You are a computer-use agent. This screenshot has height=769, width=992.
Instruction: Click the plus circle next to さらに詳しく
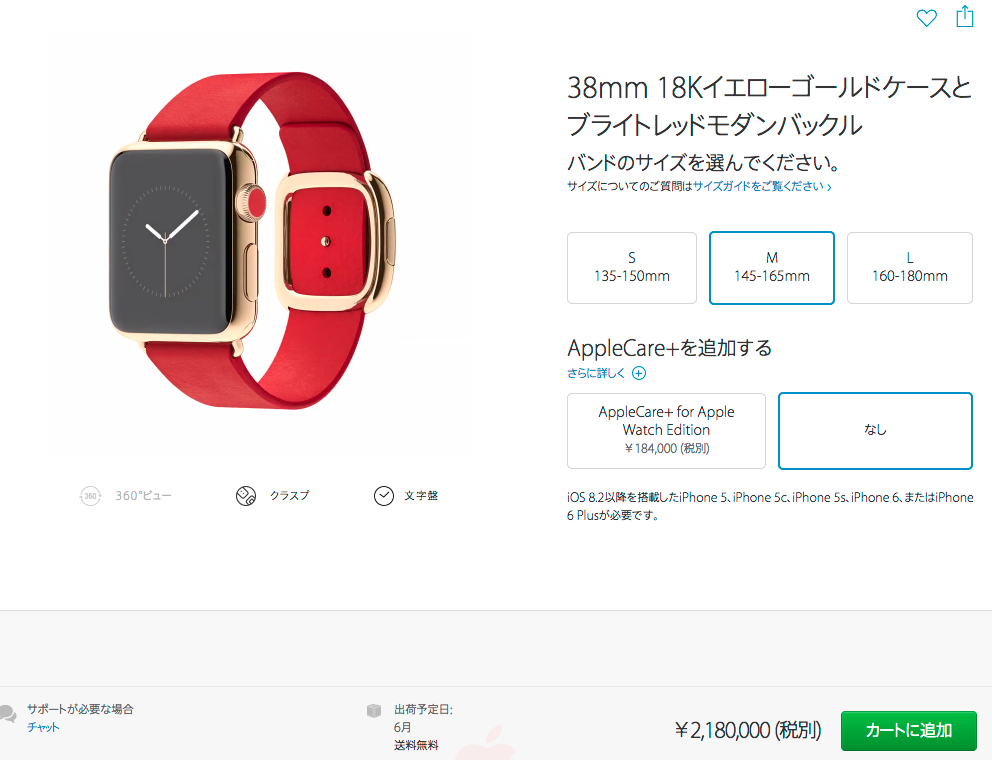(x=639, y=373)
